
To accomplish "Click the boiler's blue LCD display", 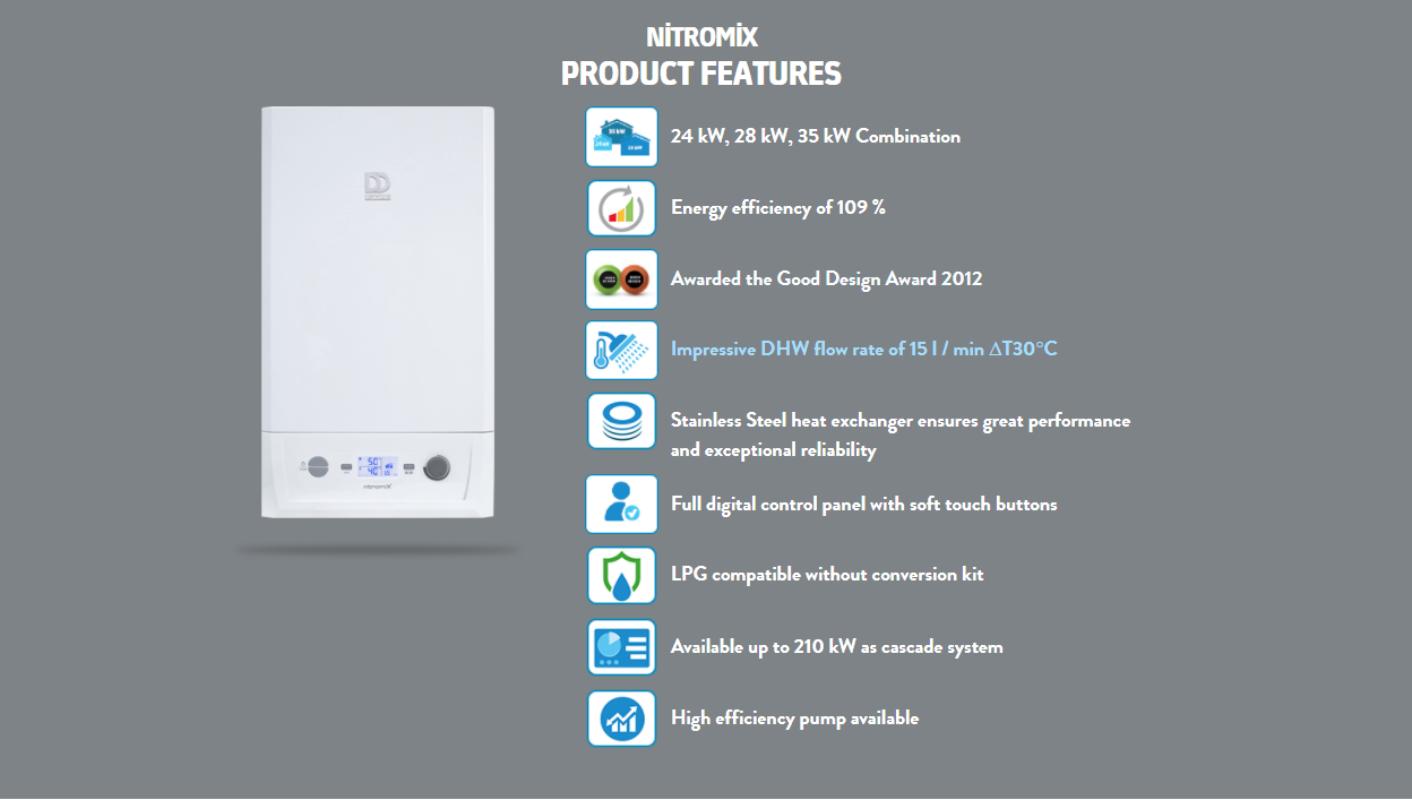I will [x=377, y=466].
